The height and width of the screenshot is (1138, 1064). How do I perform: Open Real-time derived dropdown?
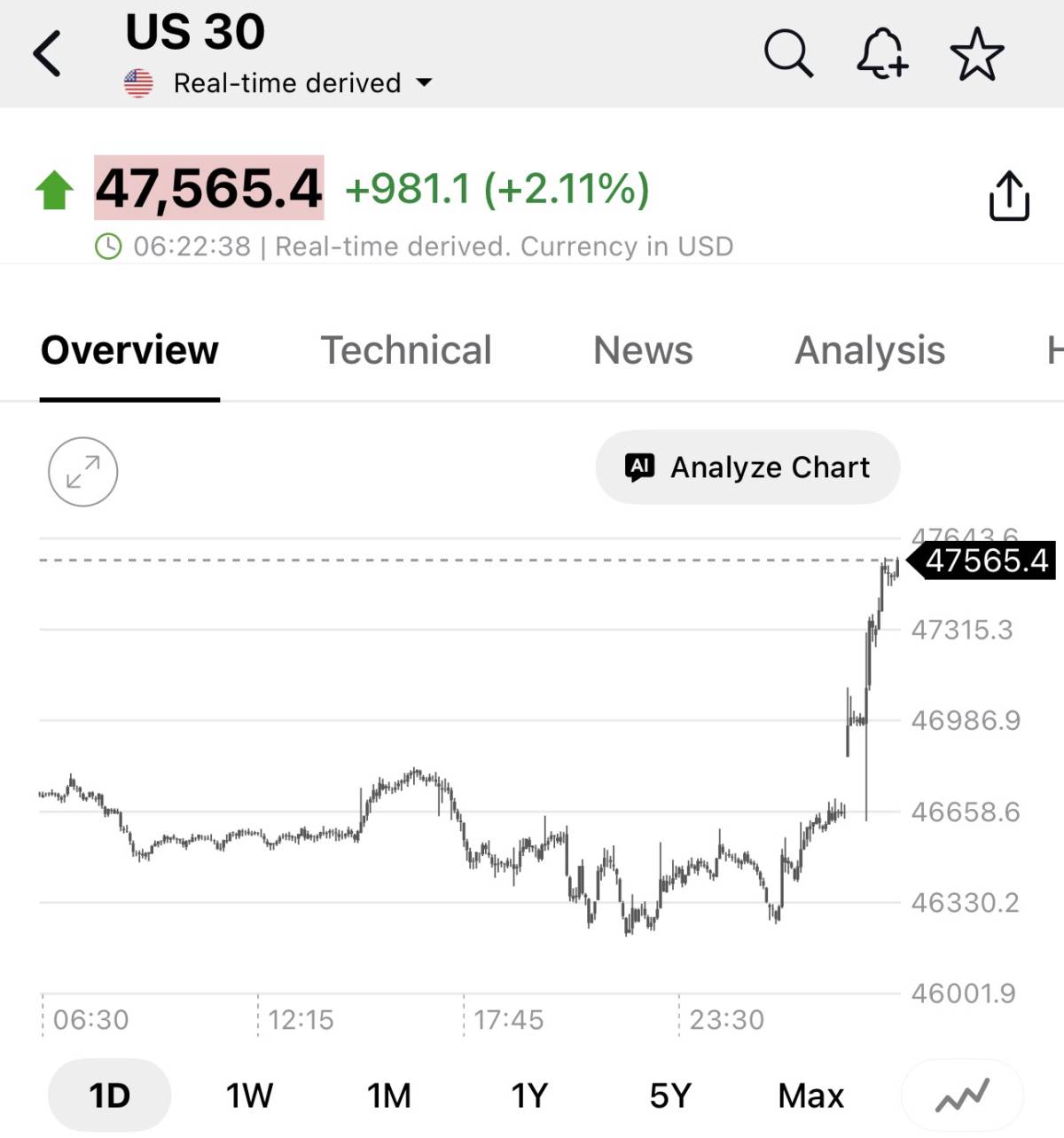(x=302, y=83)
